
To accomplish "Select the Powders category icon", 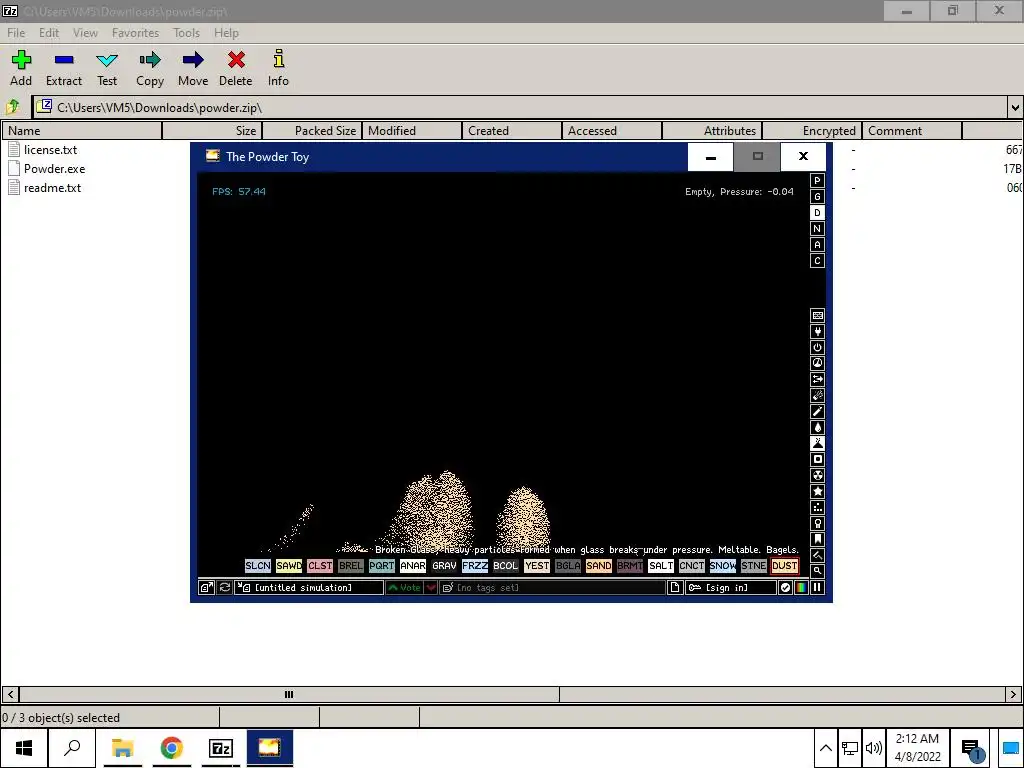I will pyautogui.click(x=817, y=443).
